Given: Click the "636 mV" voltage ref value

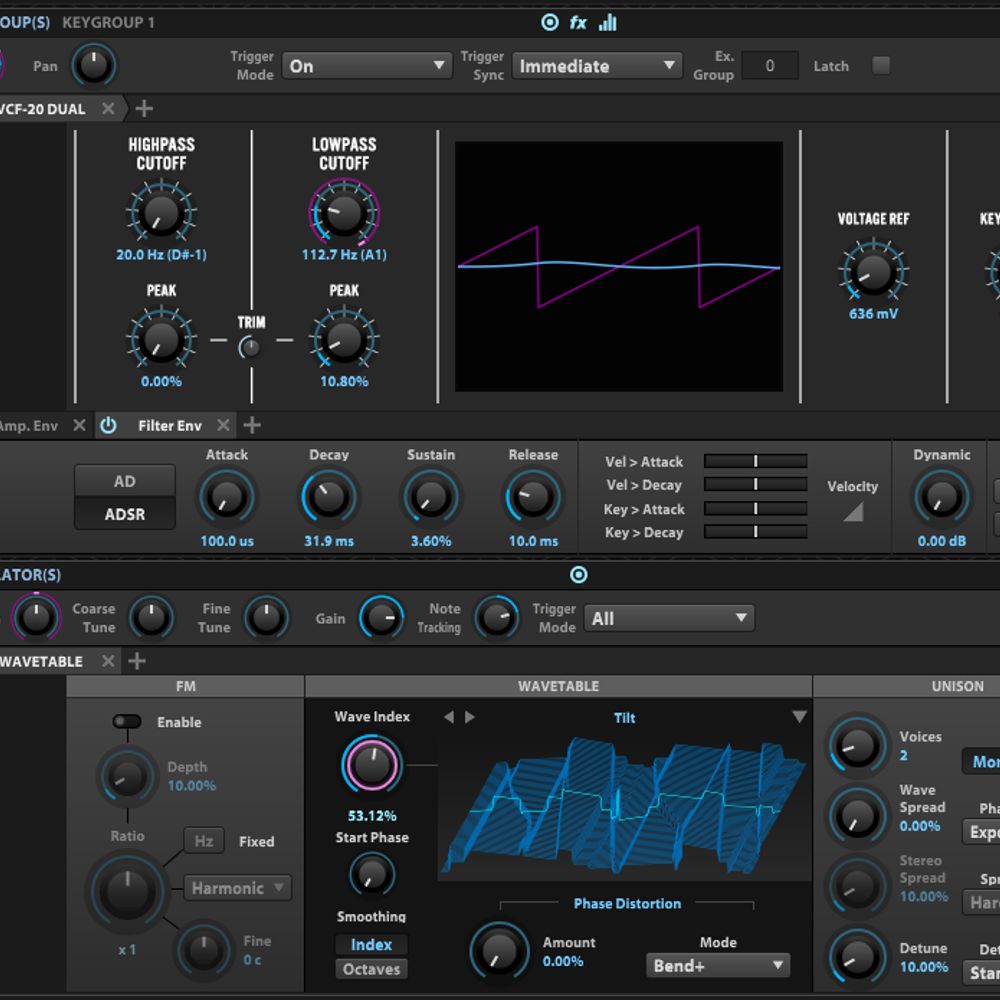Looking at the screenshot, I should 873,314.
